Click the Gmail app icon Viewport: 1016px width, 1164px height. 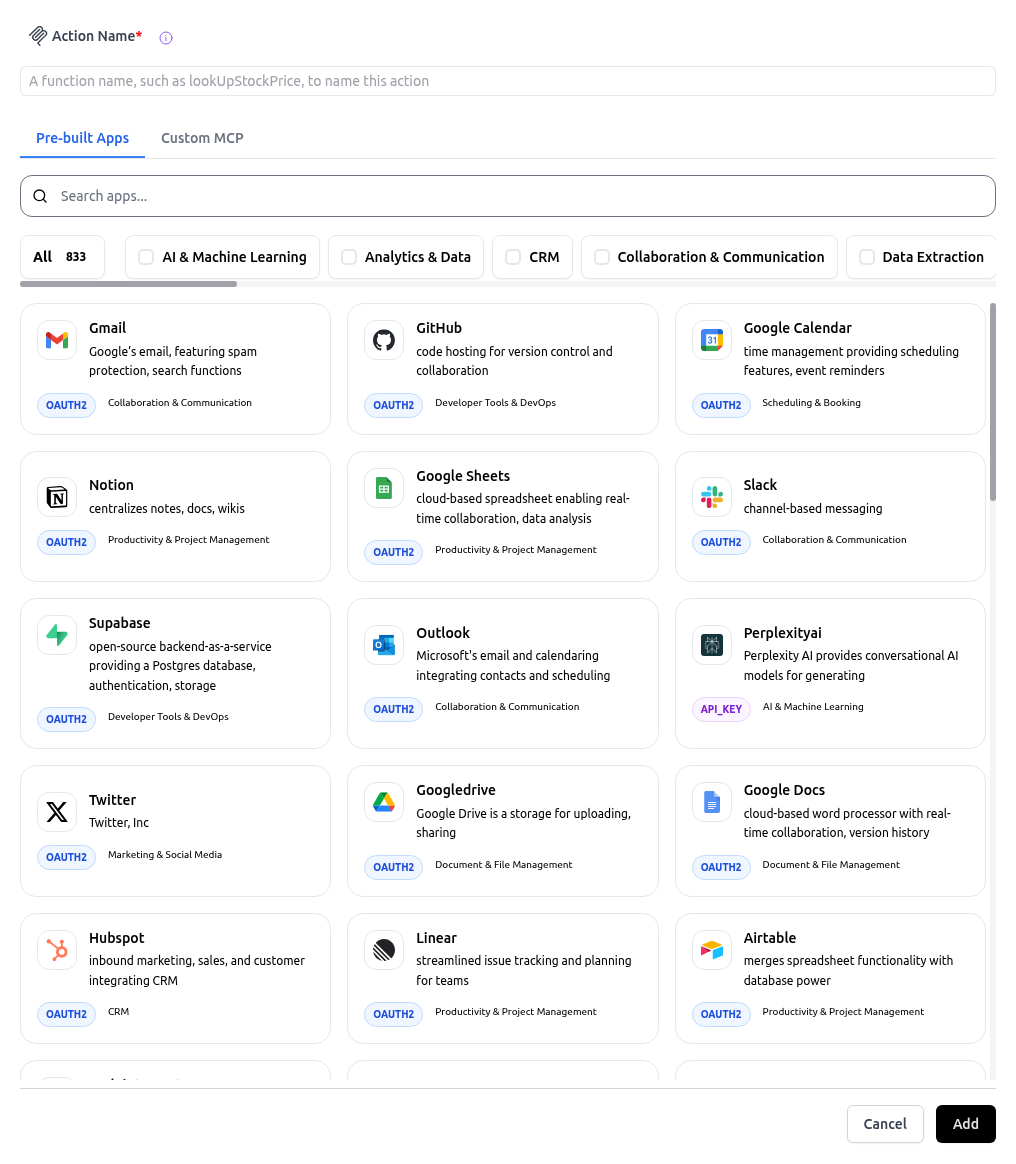click(x=57, y=341)
